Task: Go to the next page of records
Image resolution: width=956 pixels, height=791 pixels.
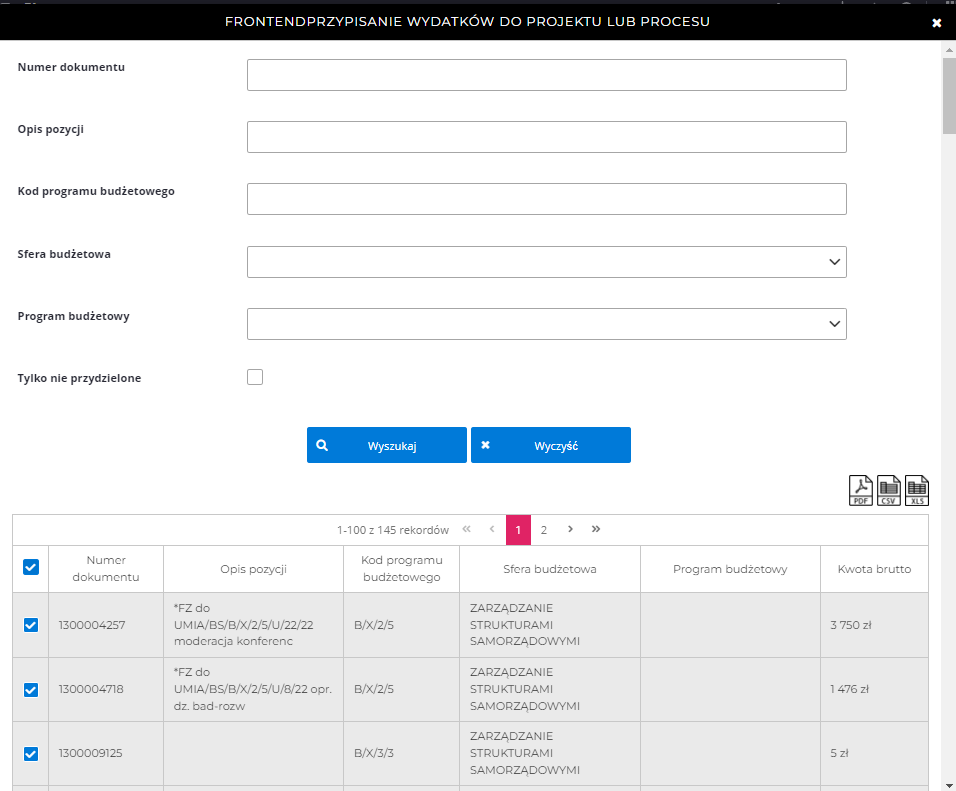Action: [570, 529]
